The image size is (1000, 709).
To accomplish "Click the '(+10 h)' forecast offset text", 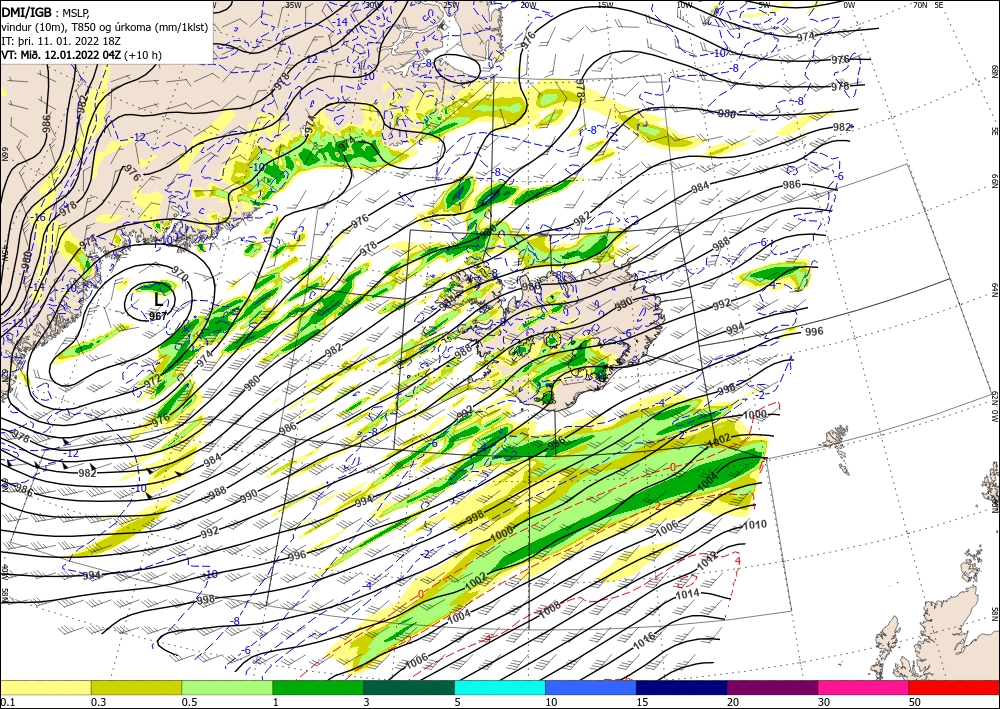I will pos(143,55).
